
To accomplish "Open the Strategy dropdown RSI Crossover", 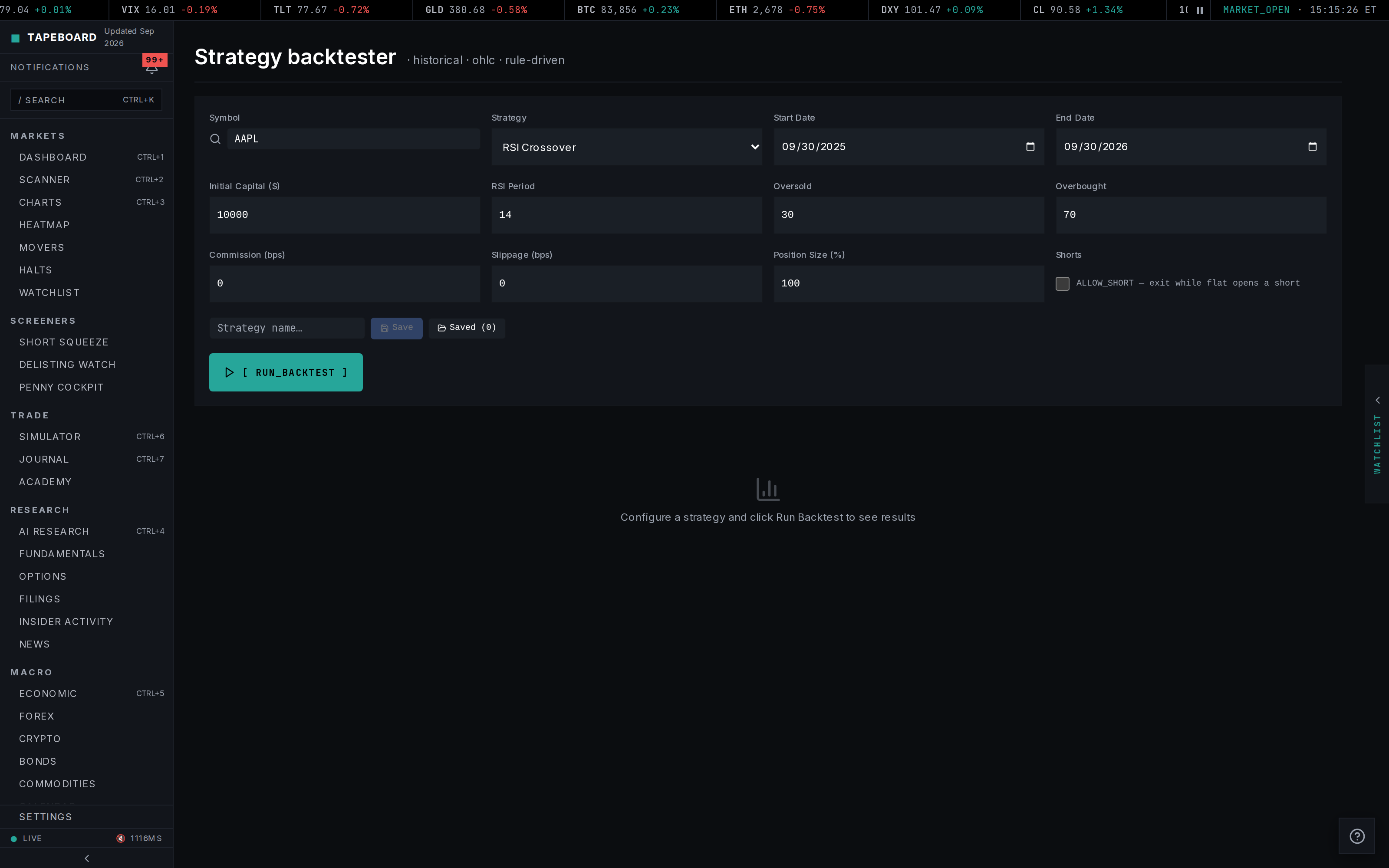I will click(x=627, y=147).
